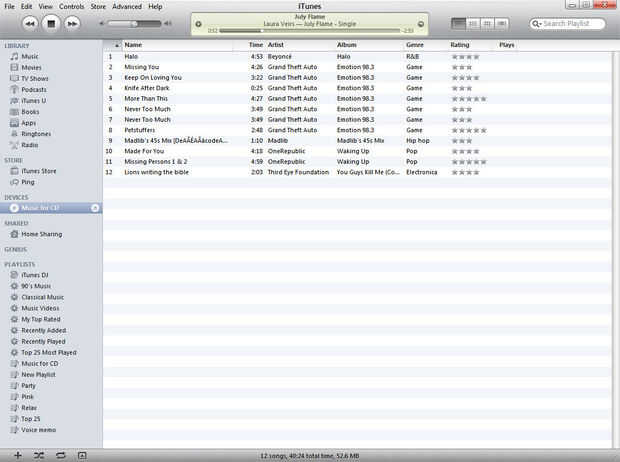Viewport: 620px width, 462px height.
Task: Sort by the Plays column header
Action: pos(507,45)
